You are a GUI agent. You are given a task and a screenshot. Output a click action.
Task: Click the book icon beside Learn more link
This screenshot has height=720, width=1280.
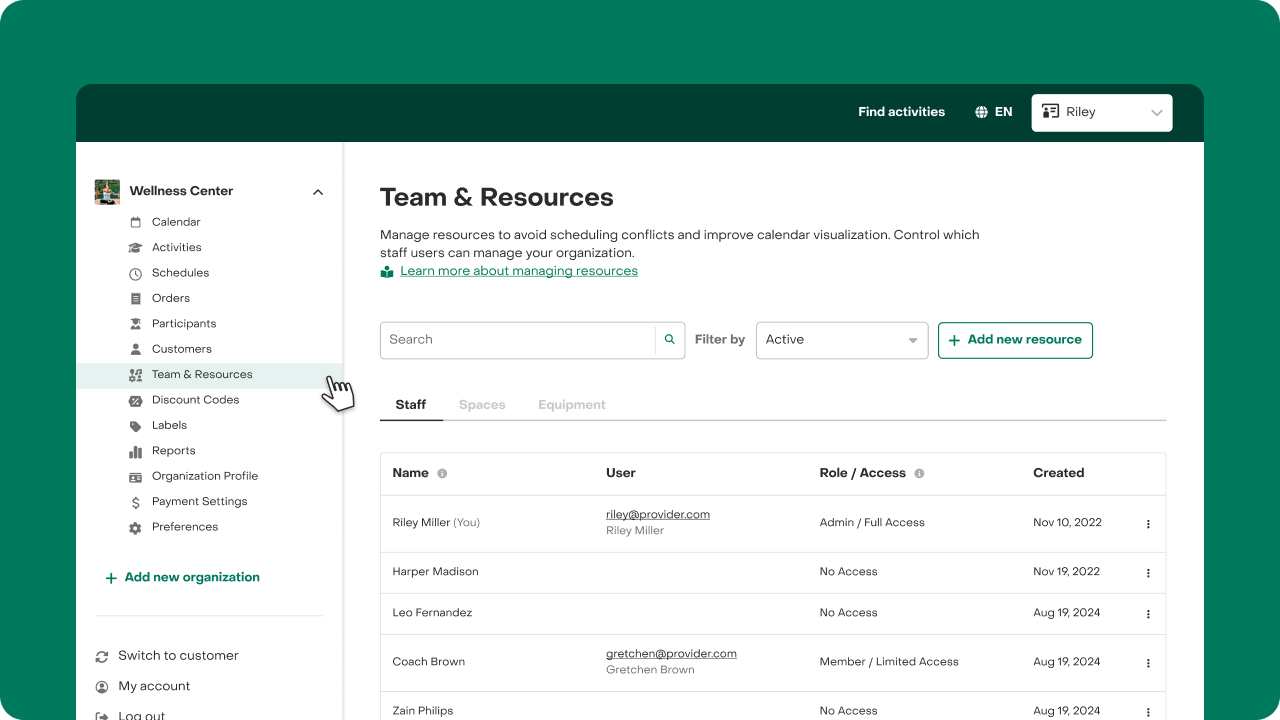387,272
